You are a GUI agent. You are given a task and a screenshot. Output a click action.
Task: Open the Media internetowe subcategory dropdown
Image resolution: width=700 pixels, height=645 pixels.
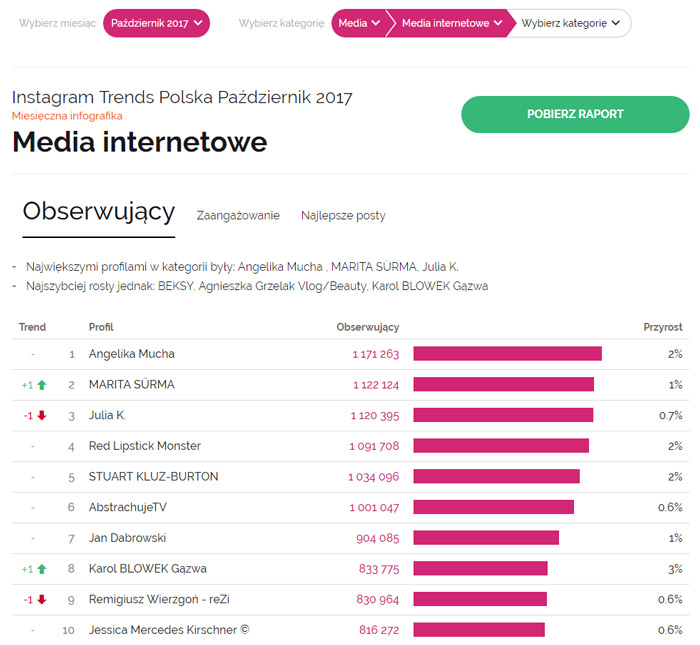[x=452, y=23]
